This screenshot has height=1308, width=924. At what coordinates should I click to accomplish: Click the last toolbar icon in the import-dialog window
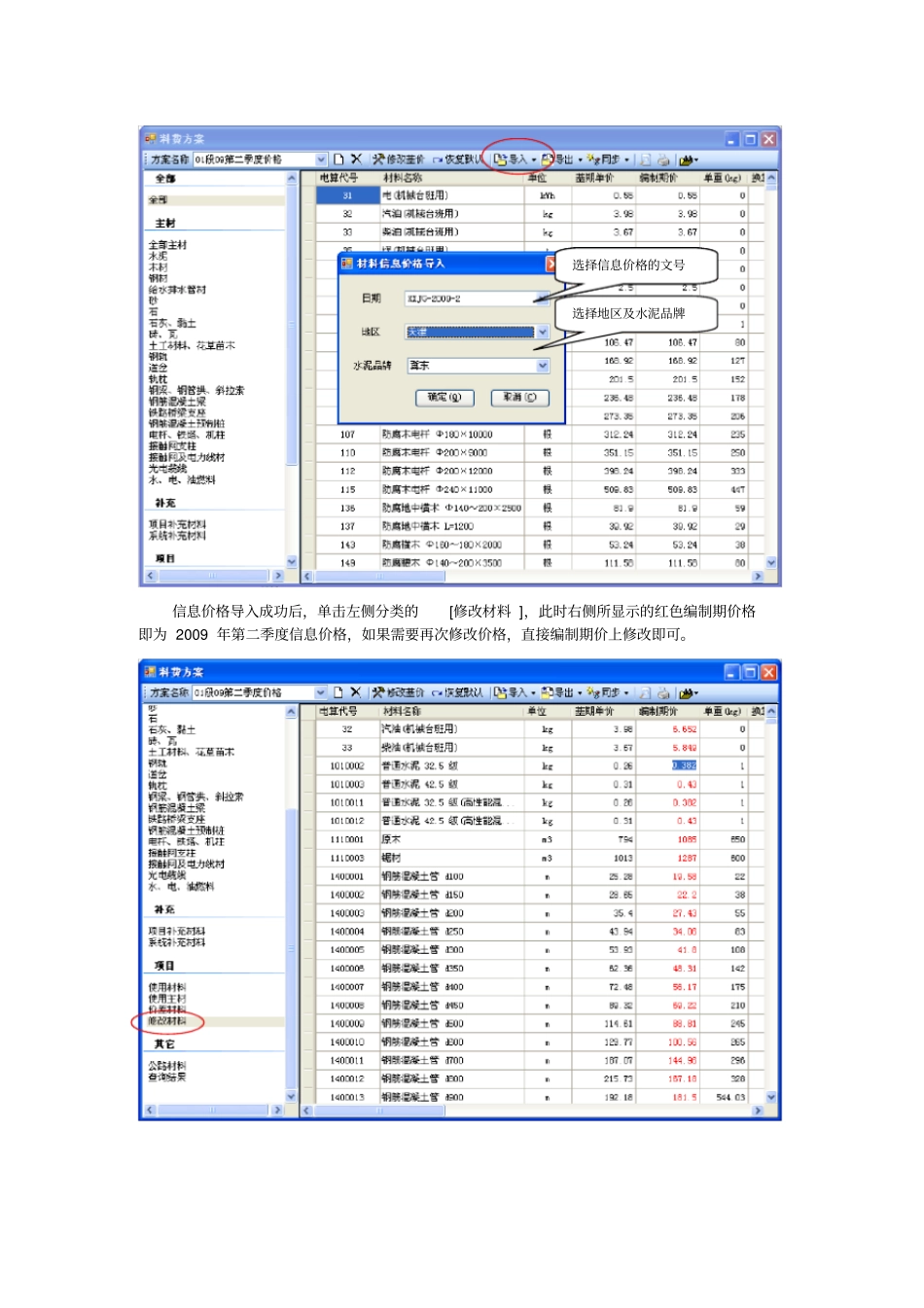[688, 159]
